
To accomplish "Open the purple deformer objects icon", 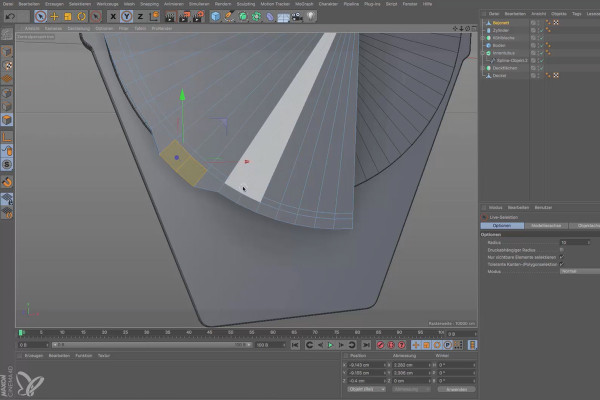I will 270,16.
